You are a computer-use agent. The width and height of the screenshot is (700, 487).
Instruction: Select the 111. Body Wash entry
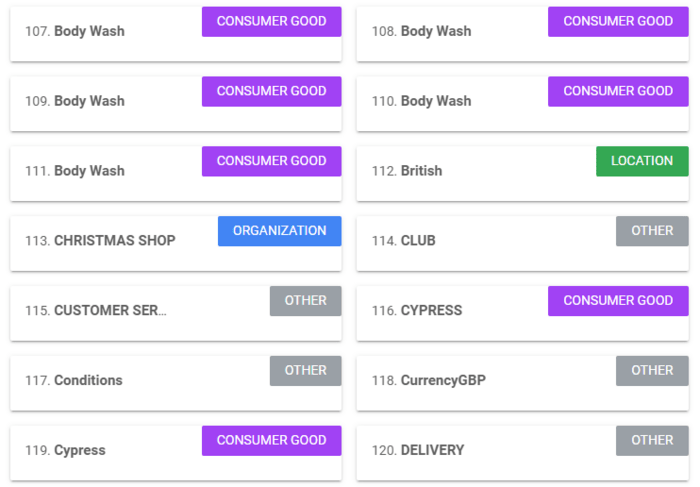pyautogui.click(x=176, y=174)
